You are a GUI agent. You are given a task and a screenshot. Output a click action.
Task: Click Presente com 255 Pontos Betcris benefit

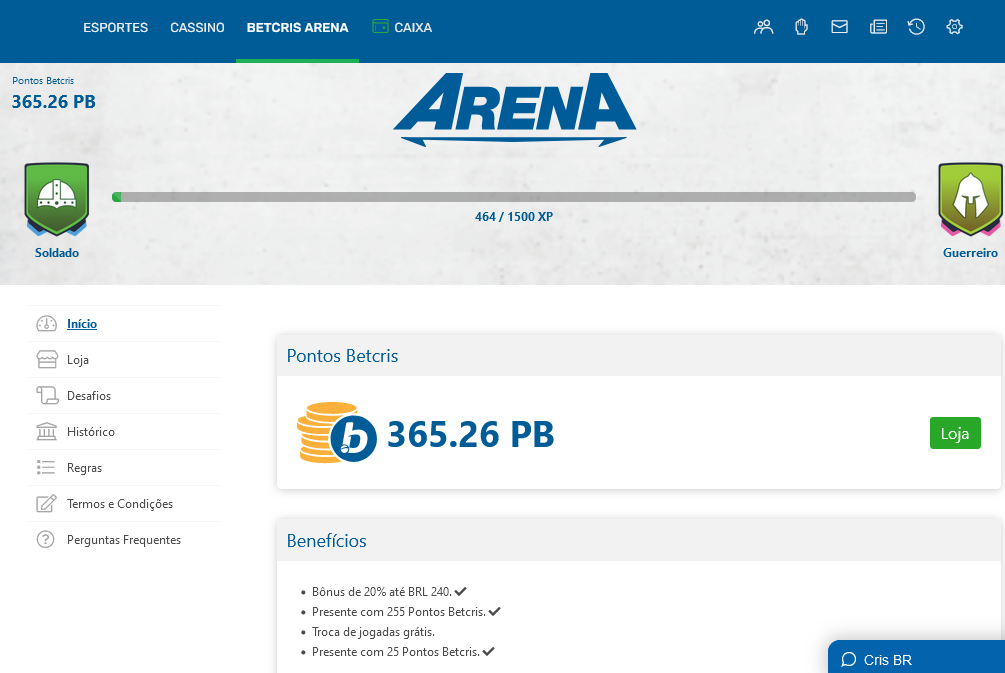pyautogui.click(x=399, y=611)
